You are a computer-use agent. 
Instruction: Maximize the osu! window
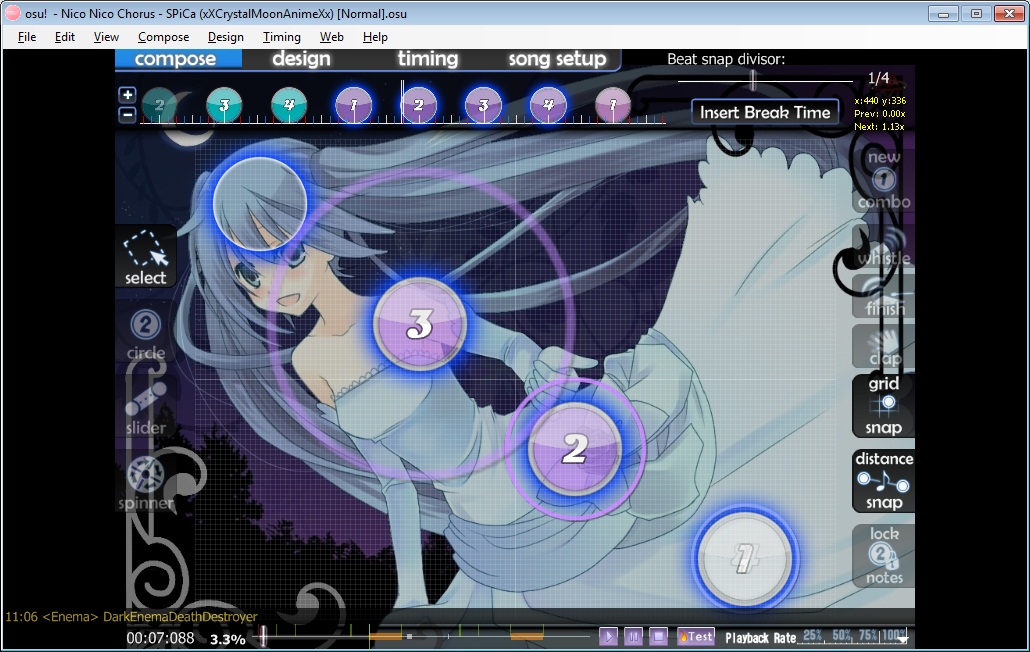coord(976,13)
